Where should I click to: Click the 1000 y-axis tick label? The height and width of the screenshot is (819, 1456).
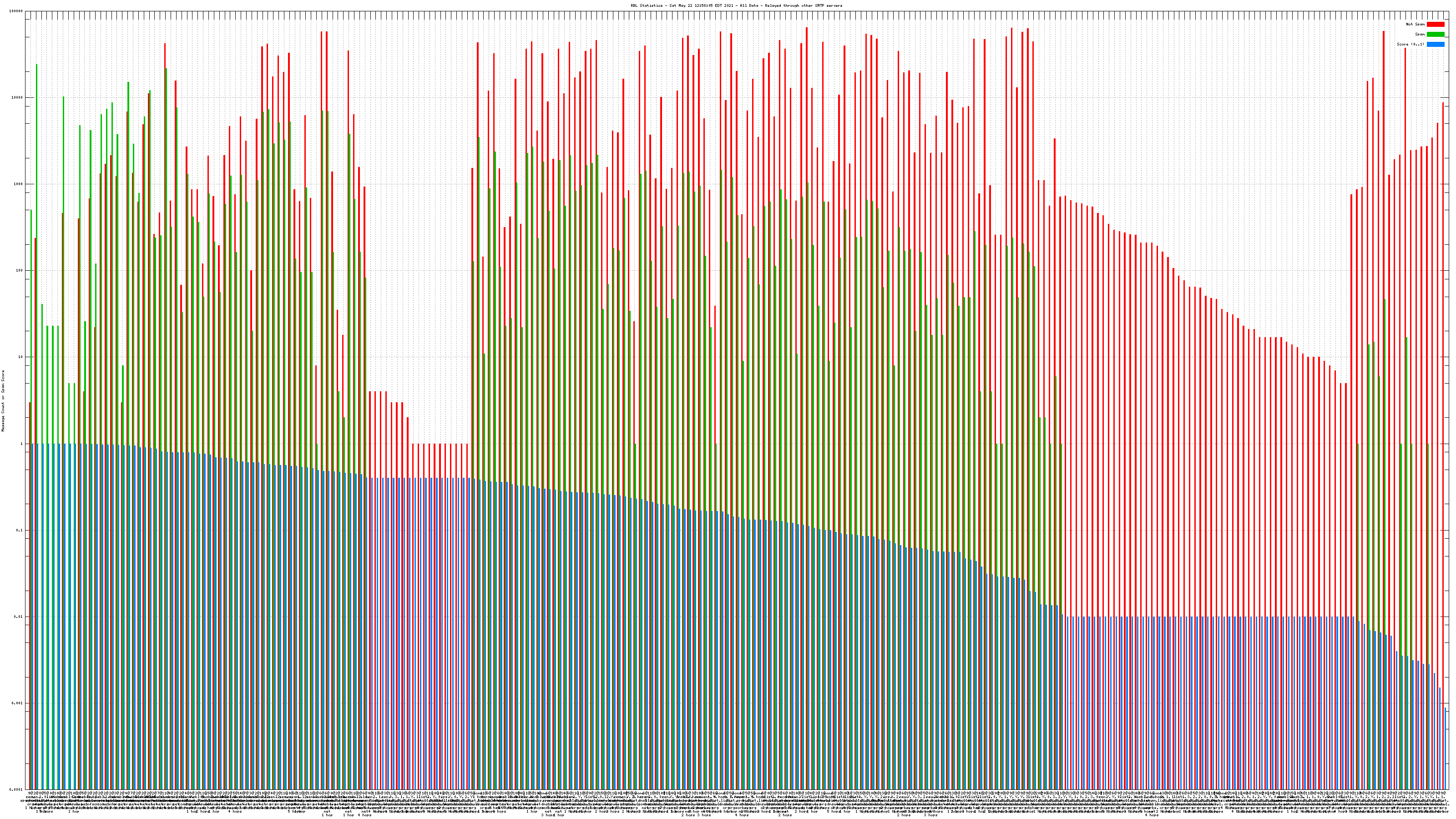point(19,184)
